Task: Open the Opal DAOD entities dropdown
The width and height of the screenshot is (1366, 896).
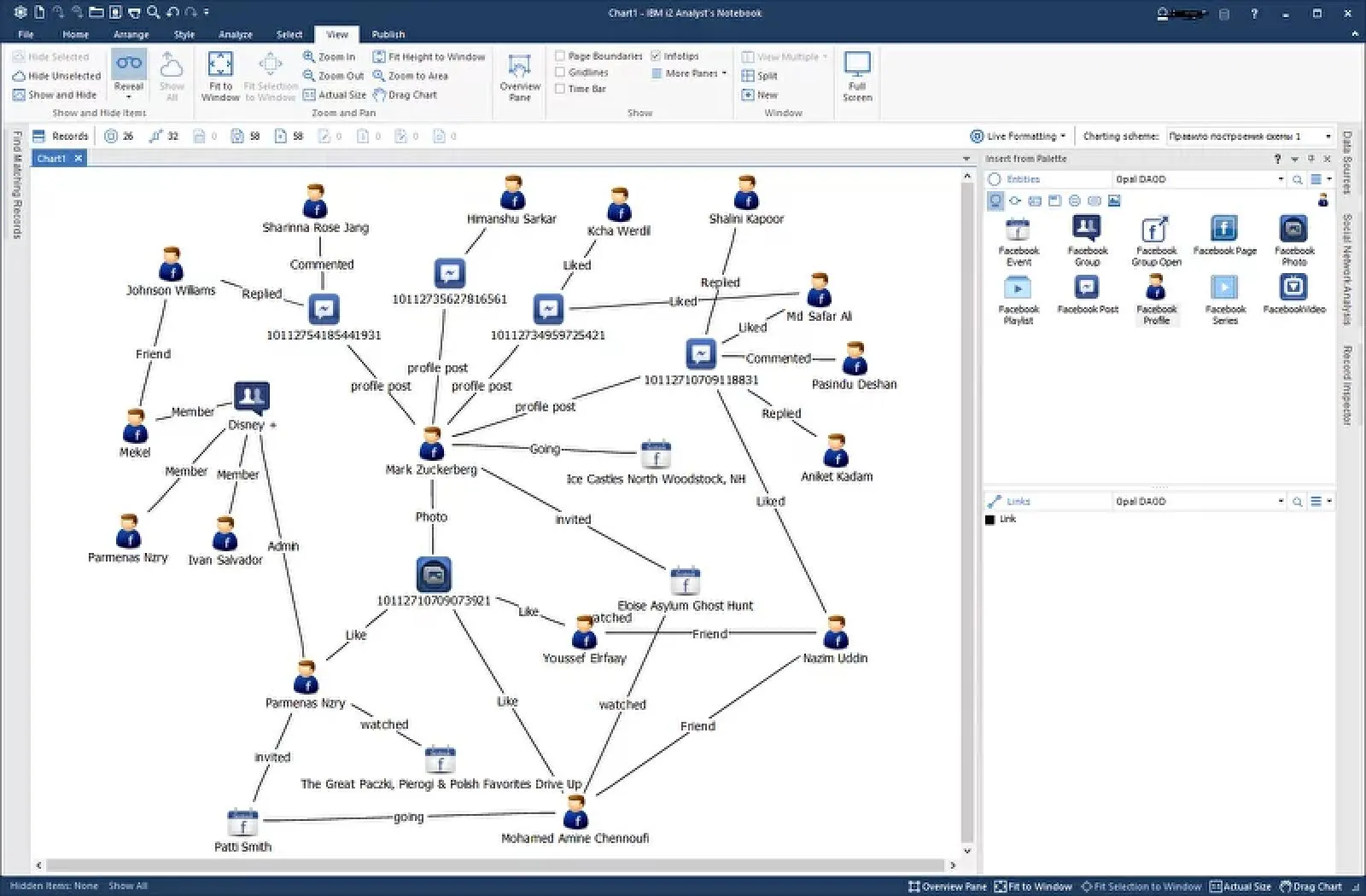Action: 1281,179
